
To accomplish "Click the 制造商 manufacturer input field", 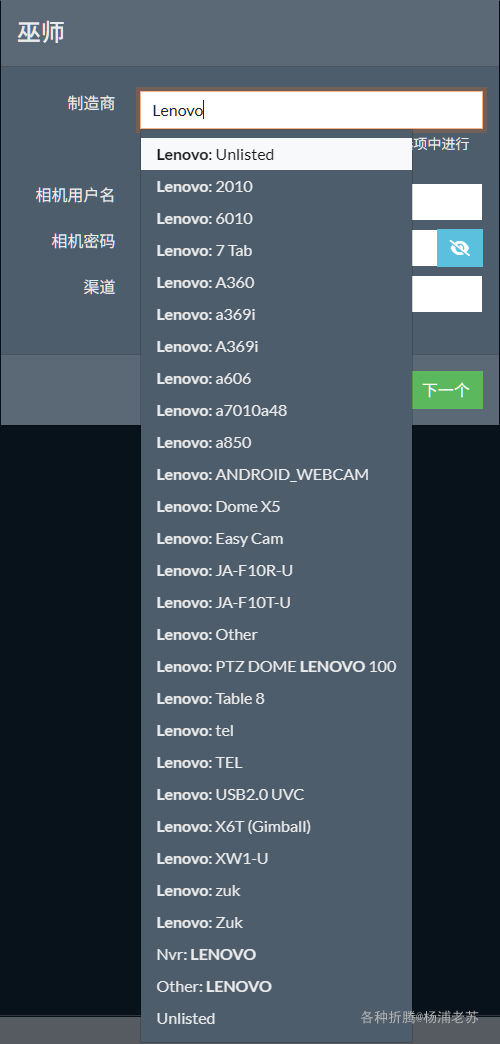I will pos(311,111).
